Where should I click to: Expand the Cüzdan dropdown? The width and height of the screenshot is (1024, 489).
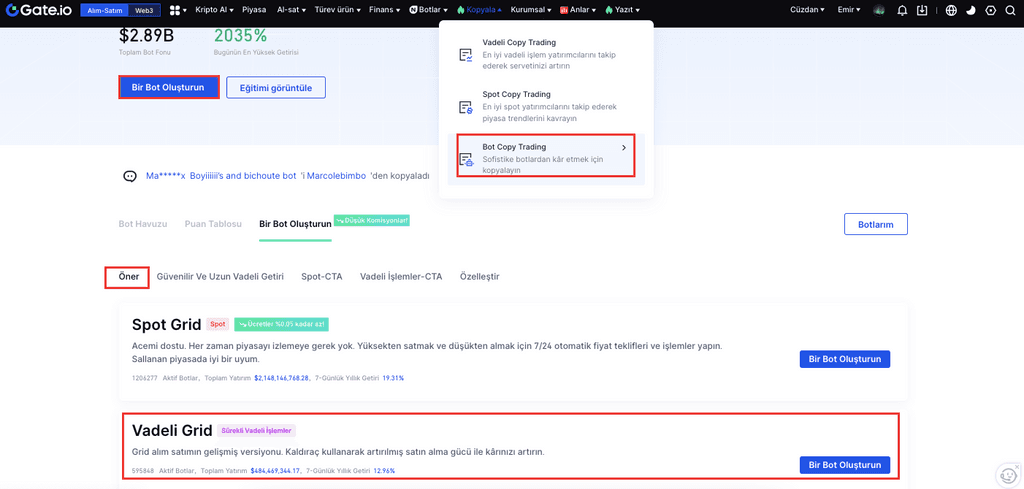click(x=807, y=10)
